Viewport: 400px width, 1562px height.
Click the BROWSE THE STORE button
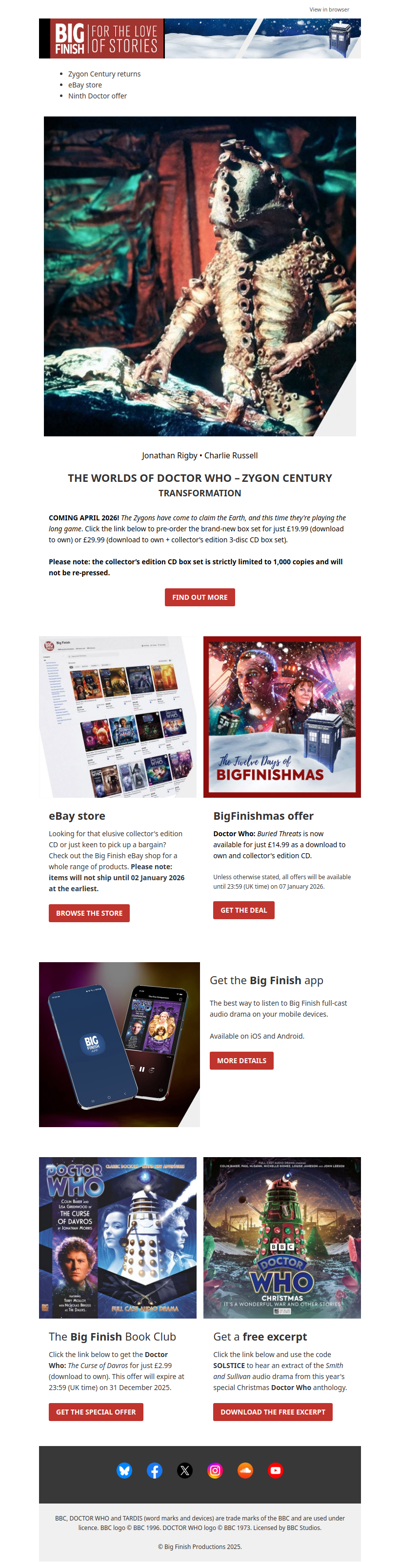(89, 913)
